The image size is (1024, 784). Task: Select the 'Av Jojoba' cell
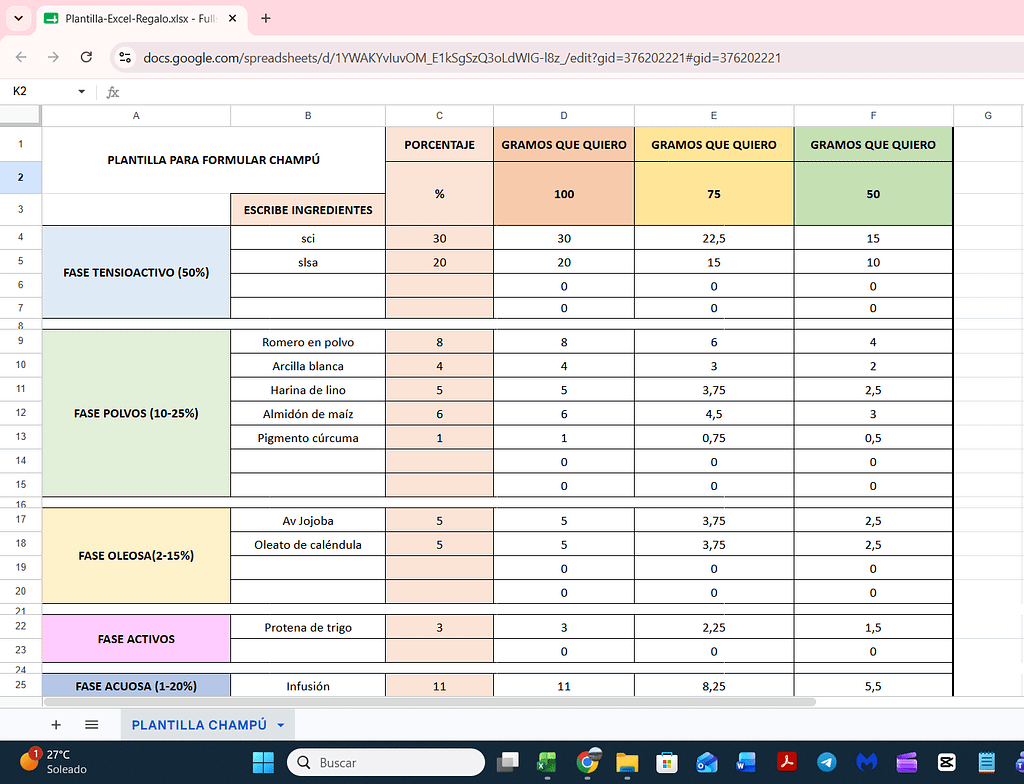(308, 521)
